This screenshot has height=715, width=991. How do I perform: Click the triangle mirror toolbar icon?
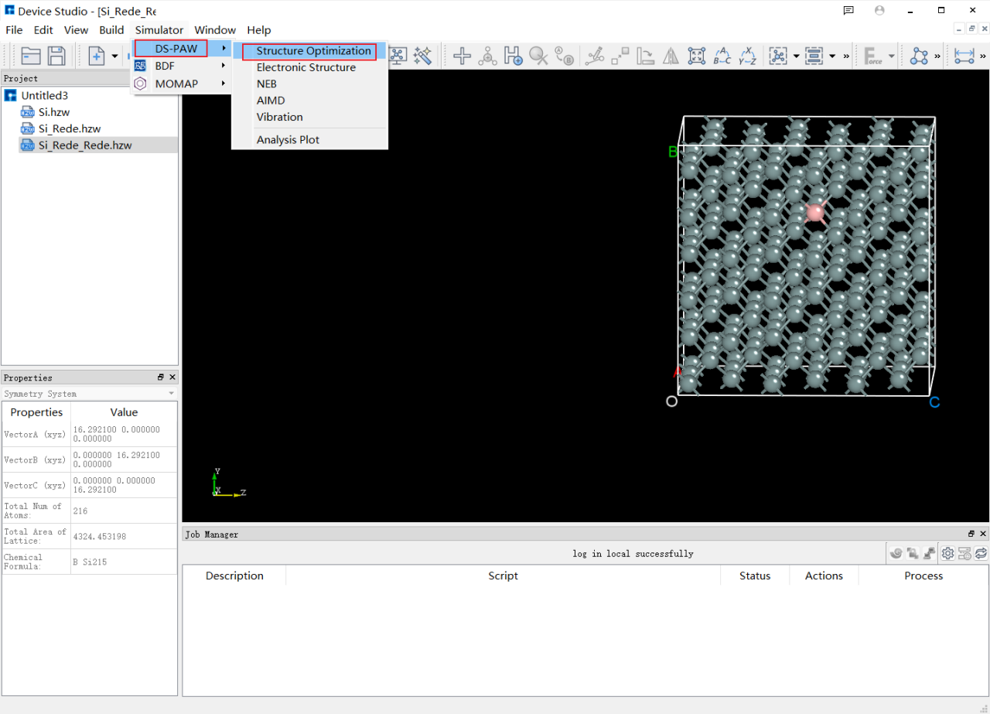pyautogui.click(x=670, y=56)
